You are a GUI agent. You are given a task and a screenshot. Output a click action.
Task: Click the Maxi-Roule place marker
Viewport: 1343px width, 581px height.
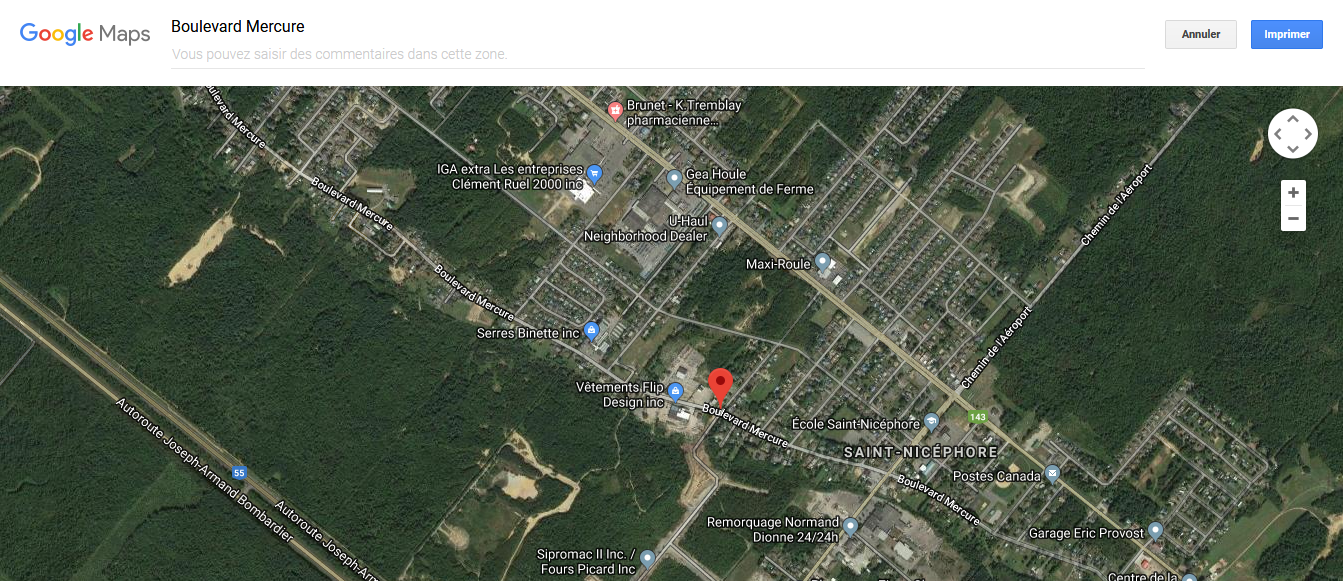822,262
